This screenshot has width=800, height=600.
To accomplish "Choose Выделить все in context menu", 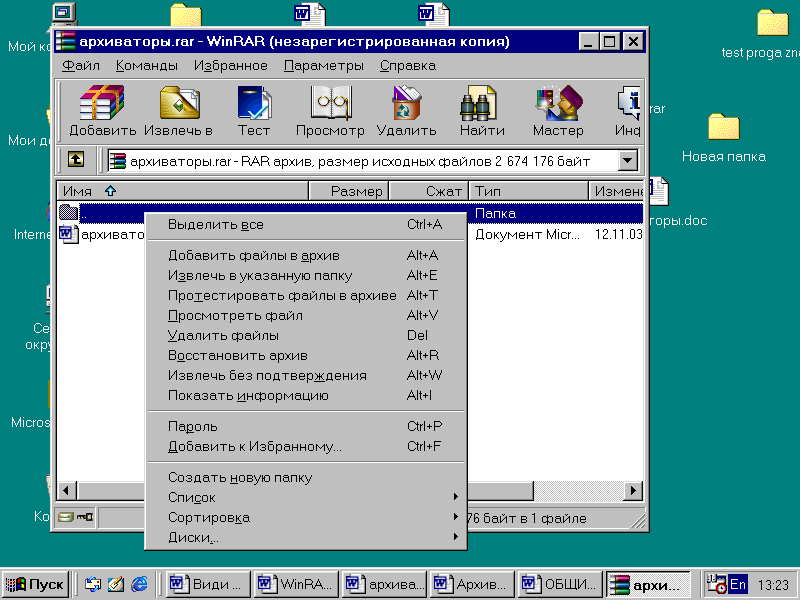I will coord(306,224).
